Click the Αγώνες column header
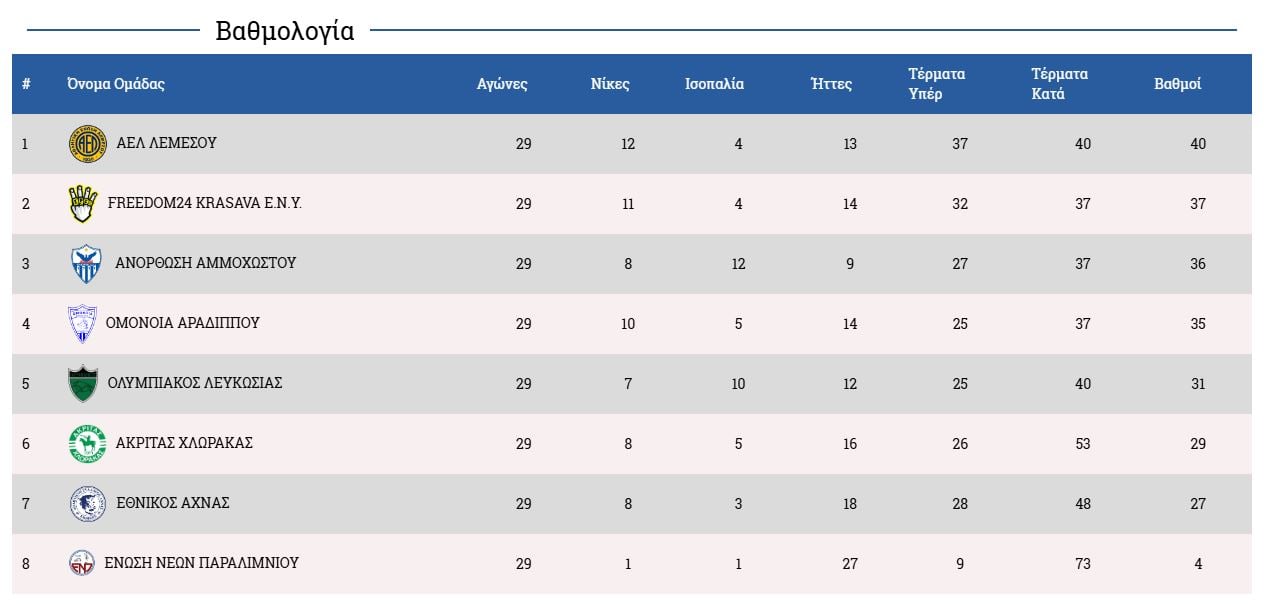Image resolution: width=1267 pixels, height=615 pixels. click(502, 84)
